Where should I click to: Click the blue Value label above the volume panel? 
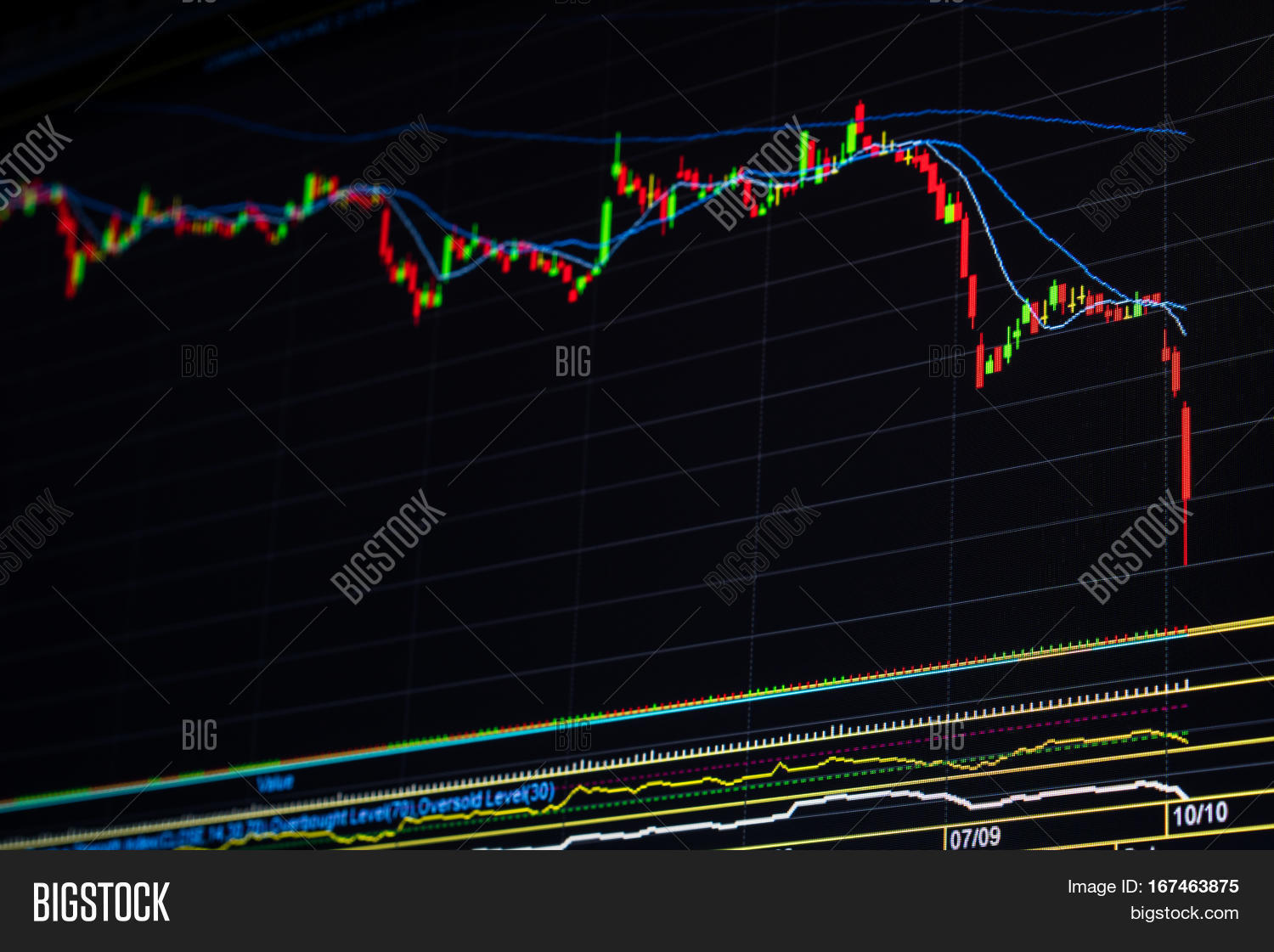click(x=275, y=783)
